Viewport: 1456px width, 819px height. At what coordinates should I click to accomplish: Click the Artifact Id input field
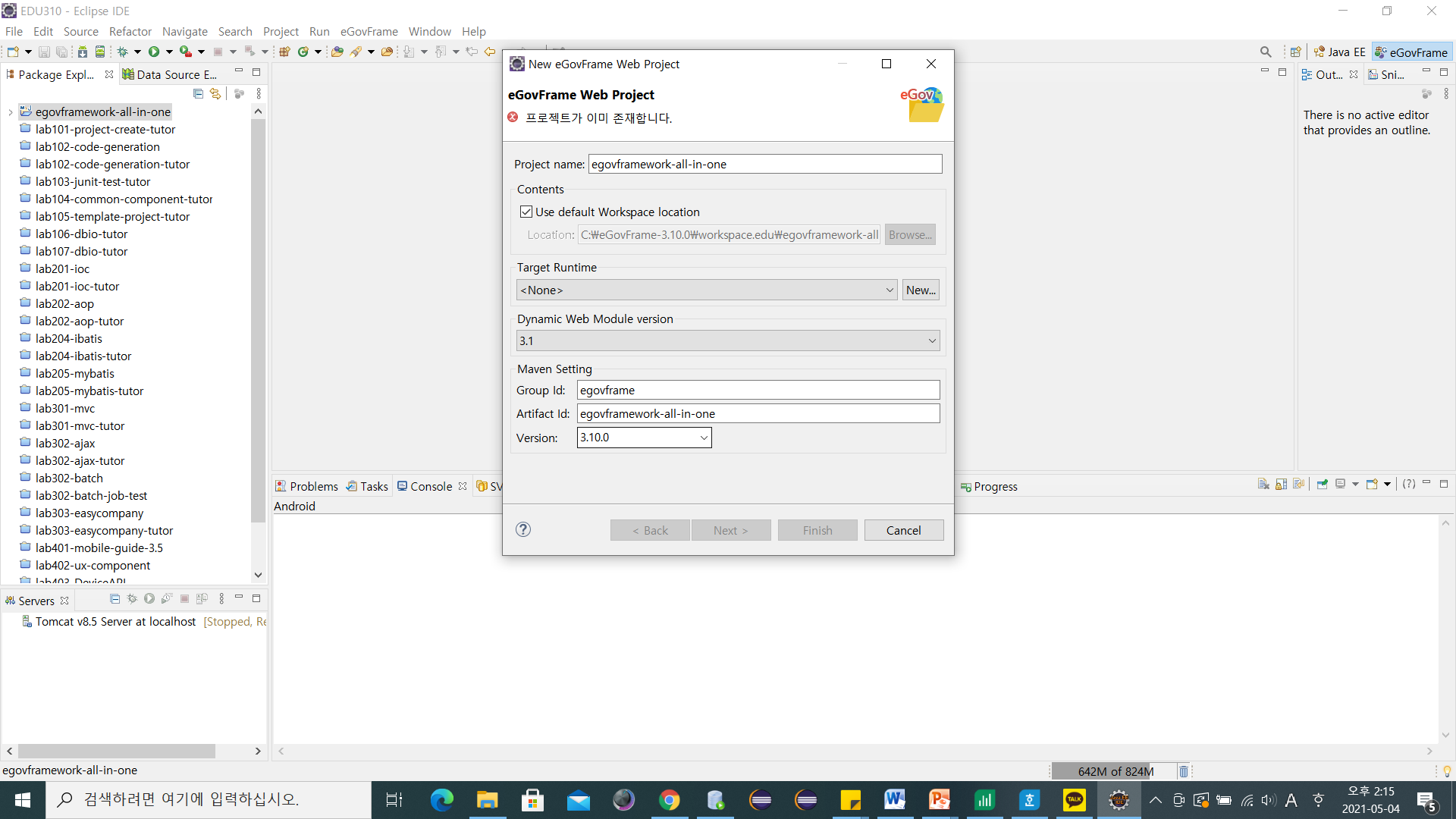[758, 413]
